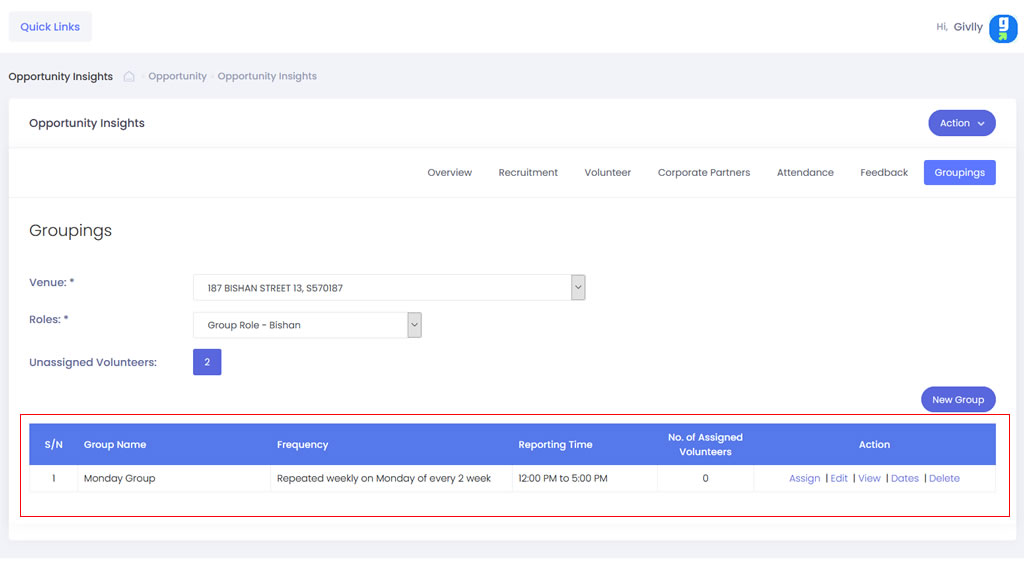View the Monday Group details
1024x576 pixels.
(869, 479)
